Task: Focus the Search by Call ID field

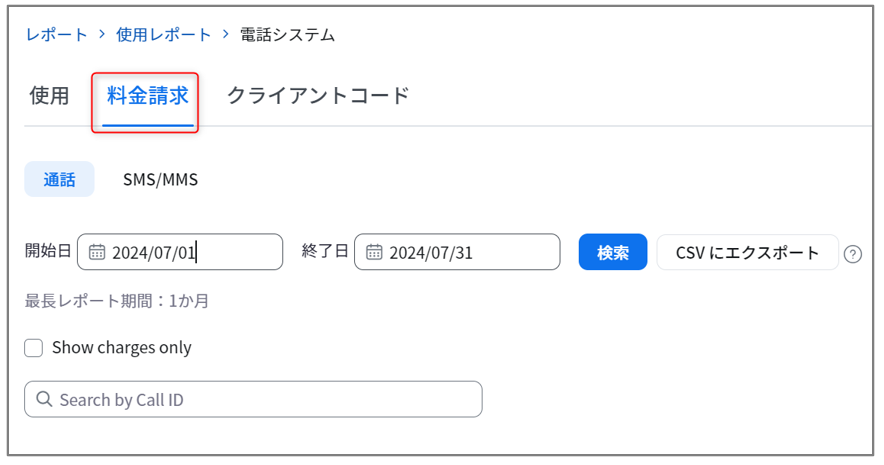Action: (253, 399)
